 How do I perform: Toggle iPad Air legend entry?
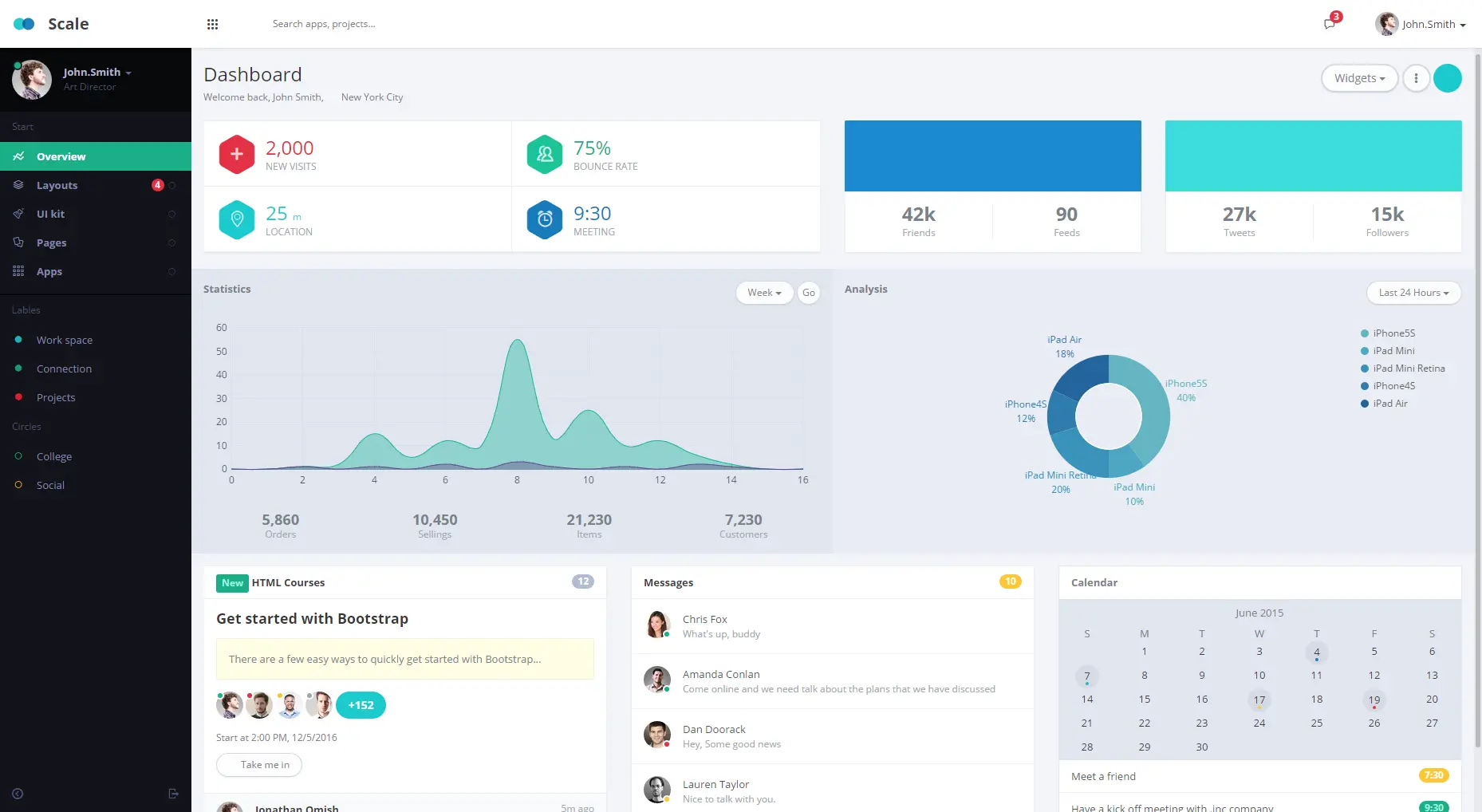(x=1389, y=404)
